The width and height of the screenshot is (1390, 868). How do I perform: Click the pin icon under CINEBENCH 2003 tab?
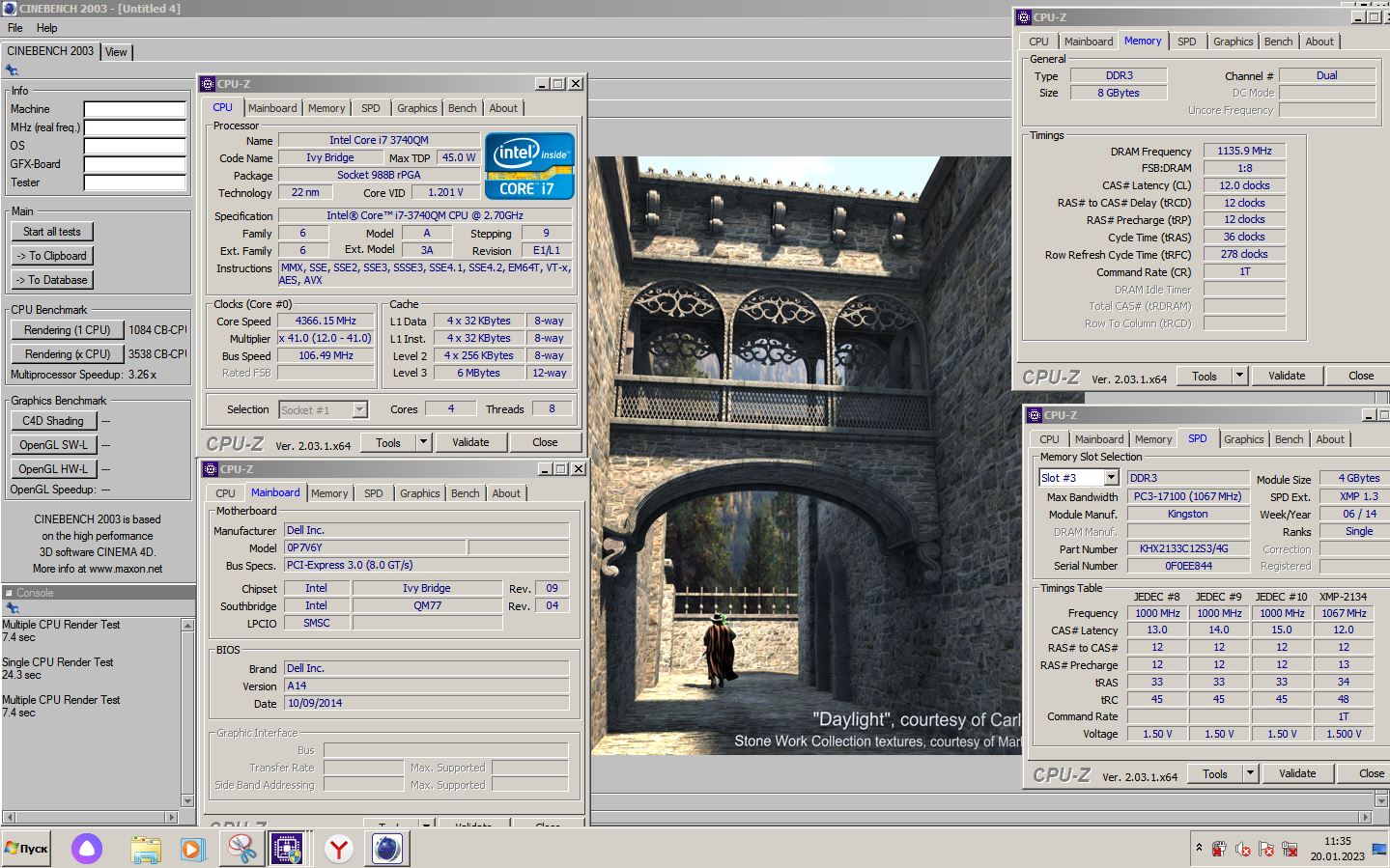point(12,70)
